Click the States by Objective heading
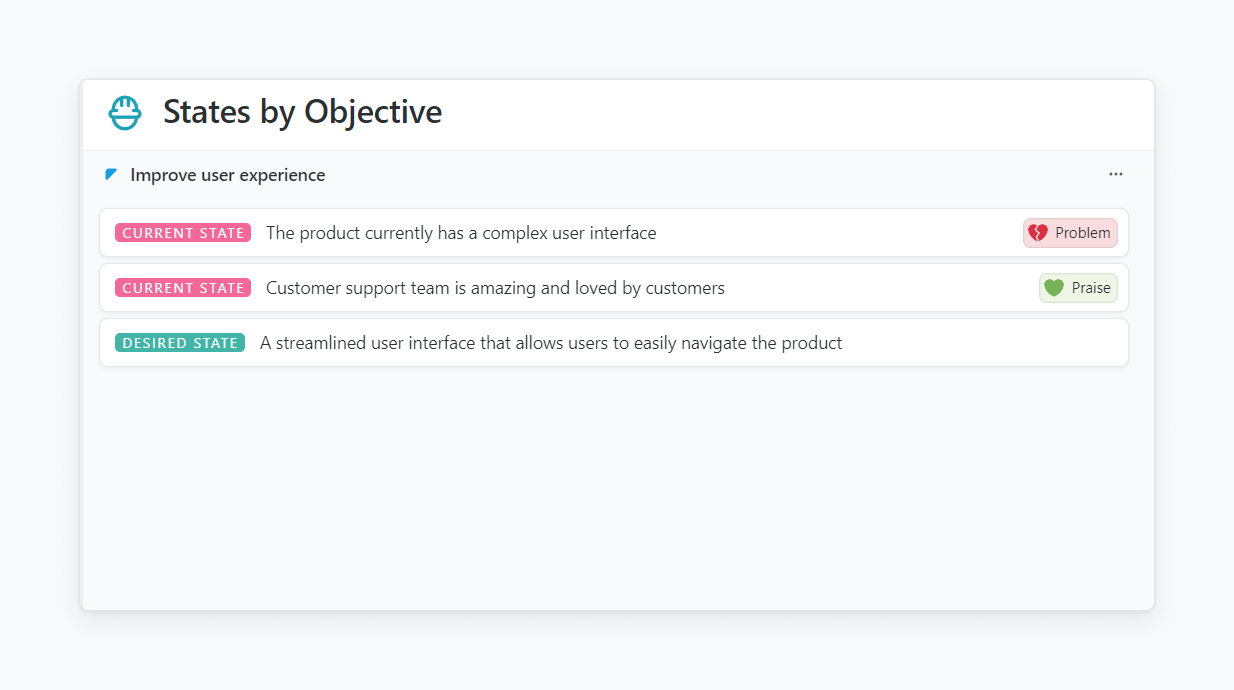 pos(302,112)
